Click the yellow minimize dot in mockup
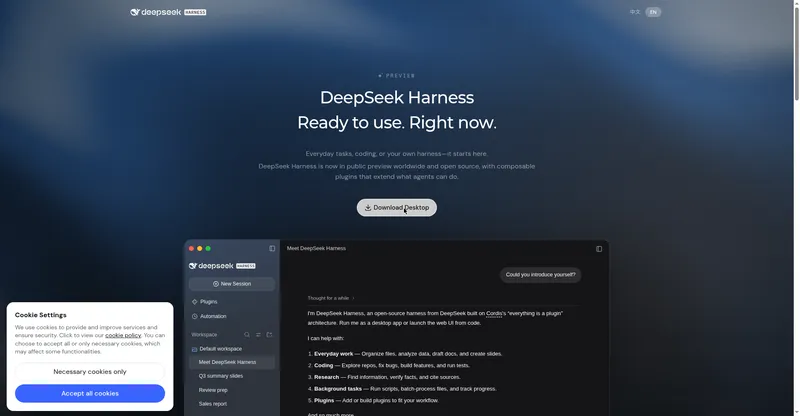The image size is (800, 416). [x=199, y=249]
